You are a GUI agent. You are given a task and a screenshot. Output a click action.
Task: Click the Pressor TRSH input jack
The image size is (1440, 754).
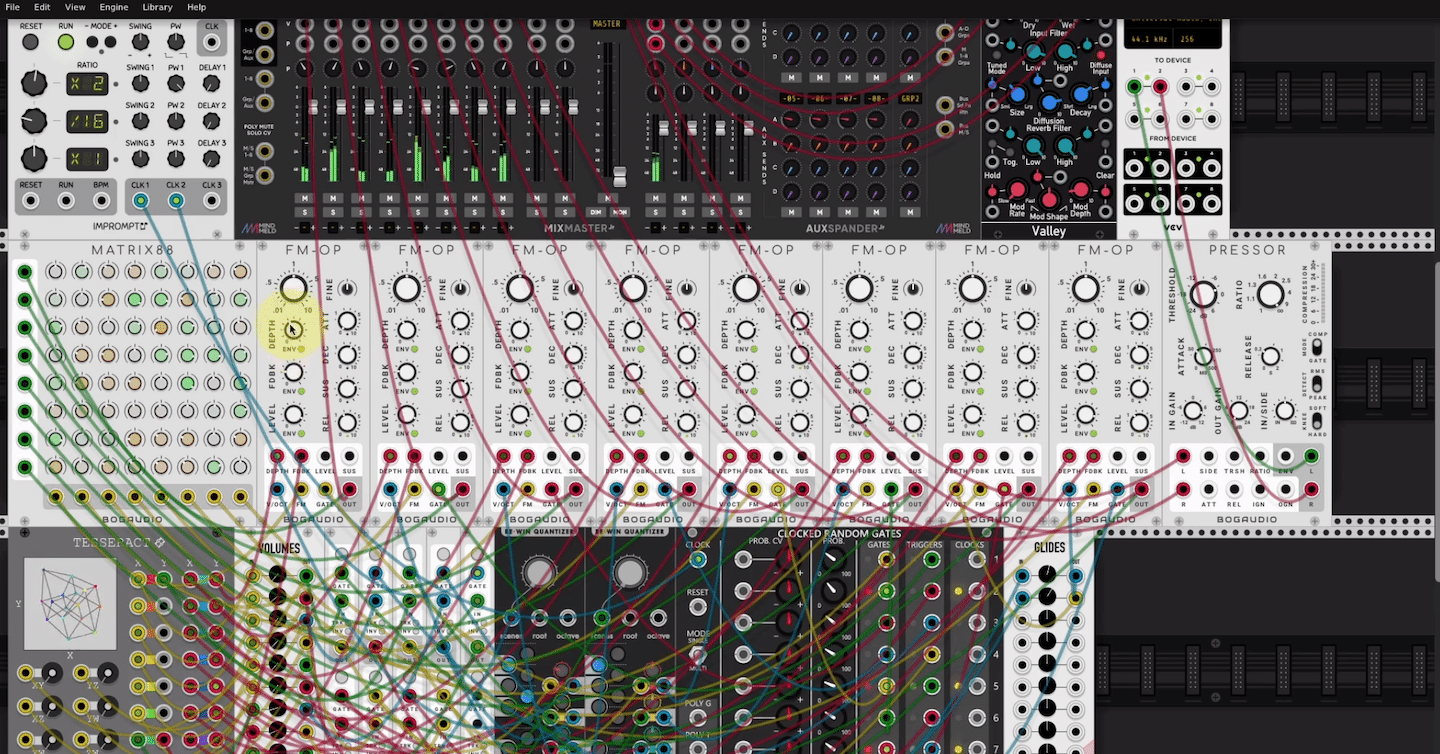click(x=1234, y=457)
